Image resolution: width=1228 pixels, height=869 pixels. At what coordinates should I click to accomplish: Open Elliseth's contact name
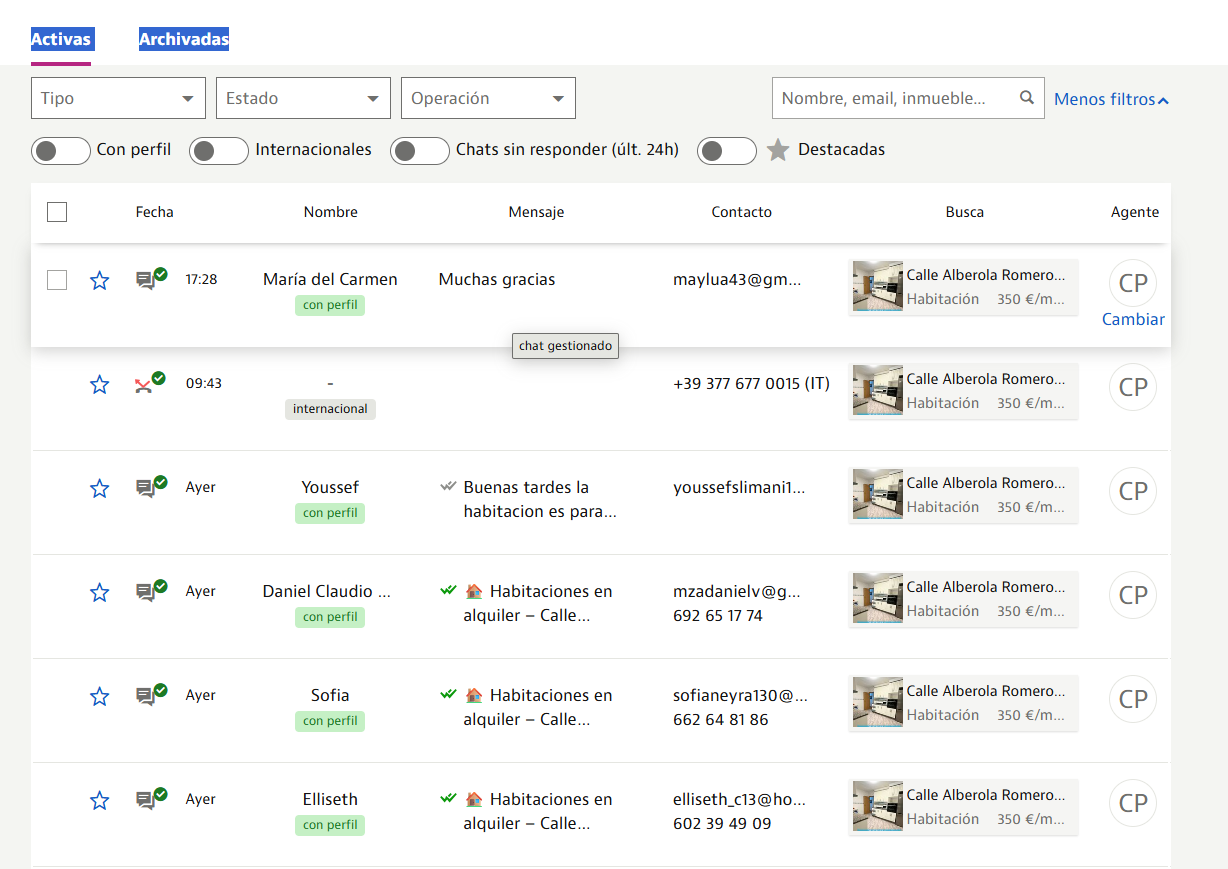pos(330,799)
